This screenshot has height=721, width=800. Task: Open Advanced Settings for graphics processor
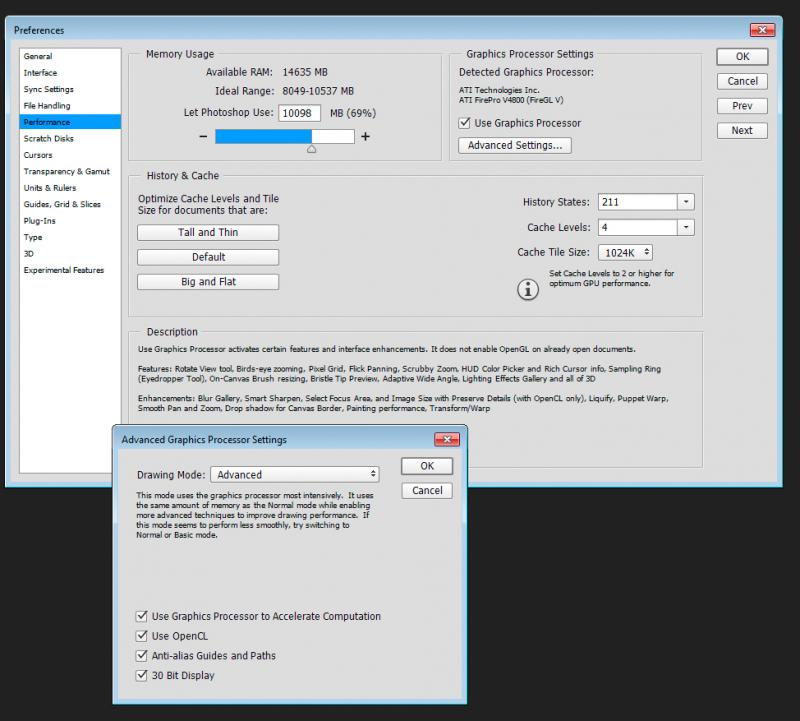[515, 145]
